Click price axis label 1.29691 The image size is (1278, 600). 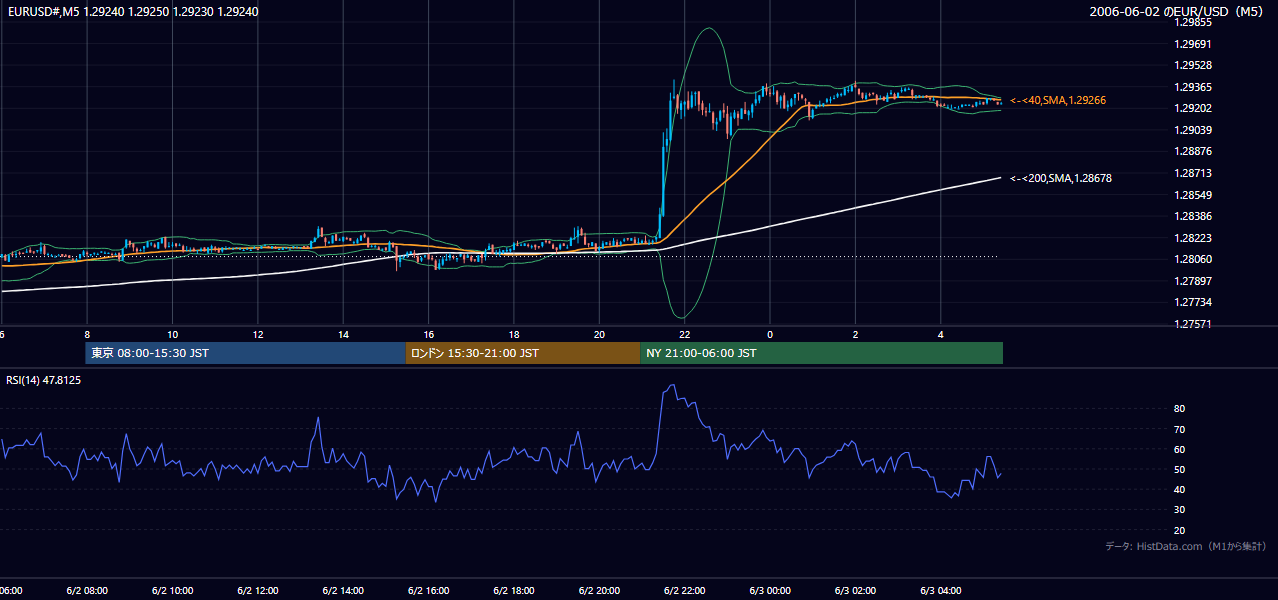1193,44
